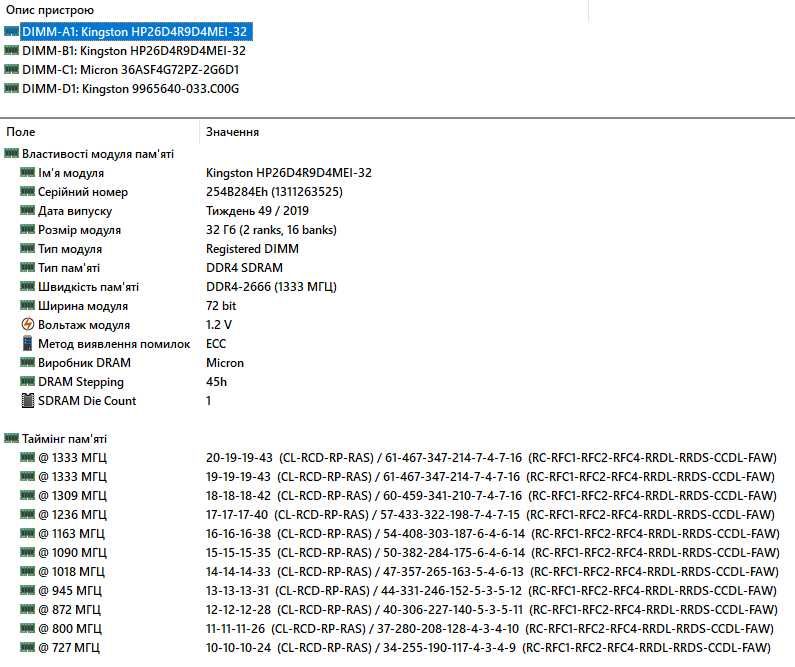Select the value '72 bit'
795x667 pixels.
221,306
